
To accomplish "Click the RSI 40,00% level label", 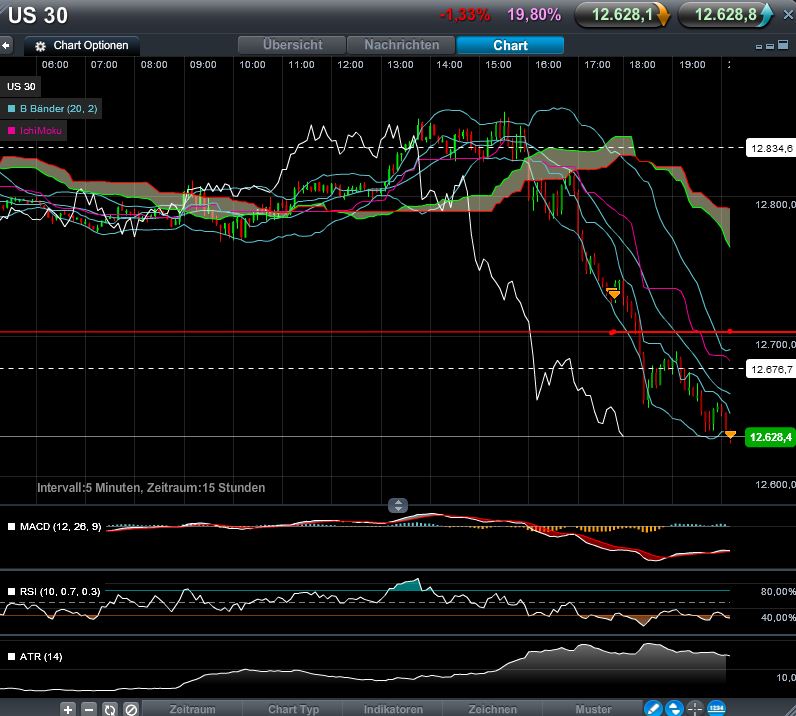I will [777, 618].
